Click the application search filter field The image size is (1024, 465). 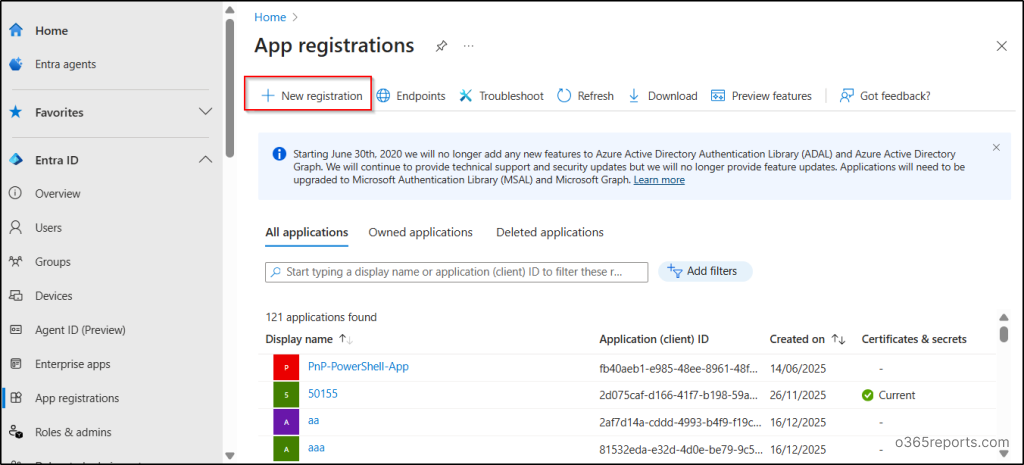456,272
